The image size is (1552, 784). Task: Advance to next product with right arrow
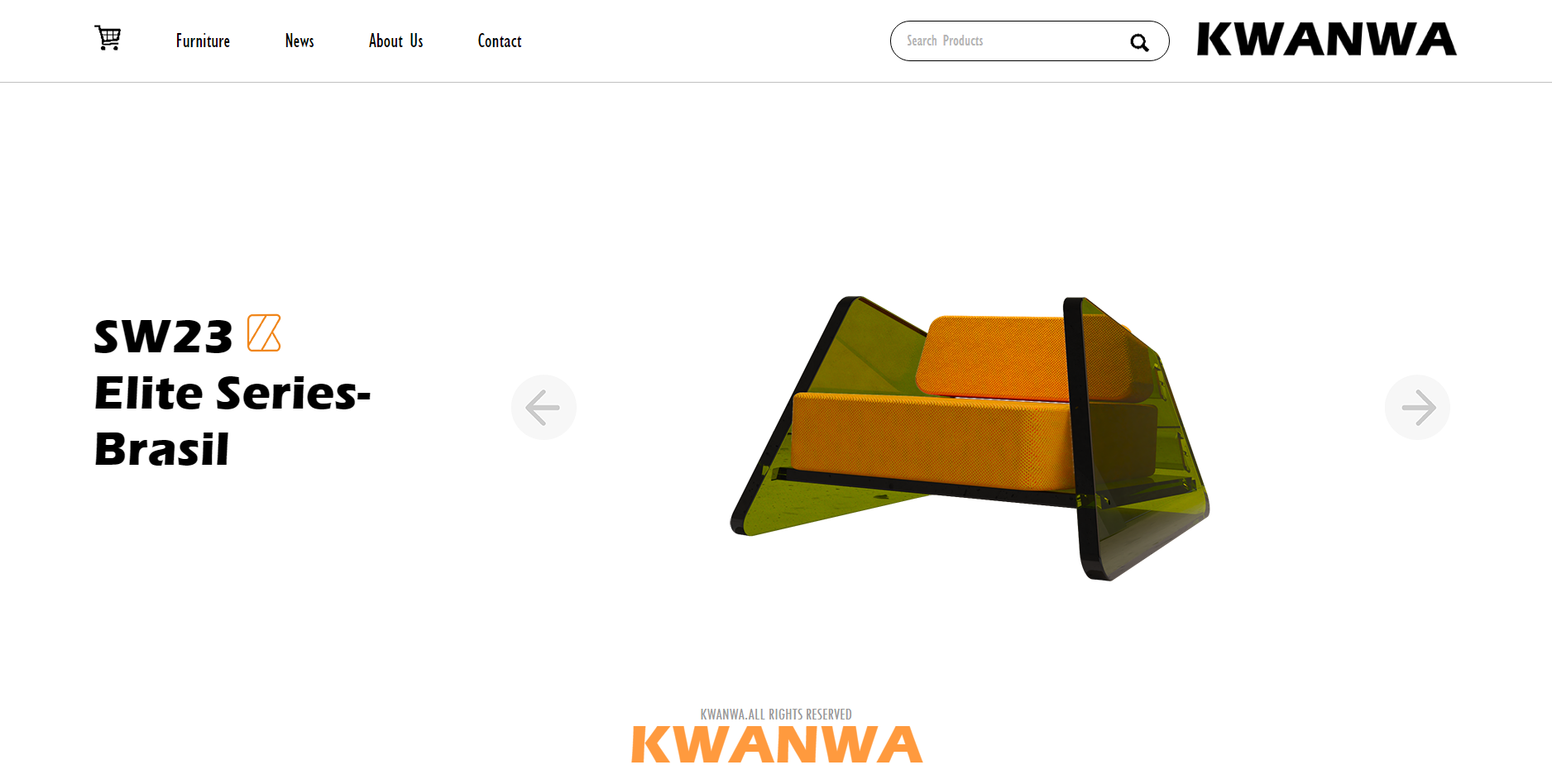coord(1417,407)
